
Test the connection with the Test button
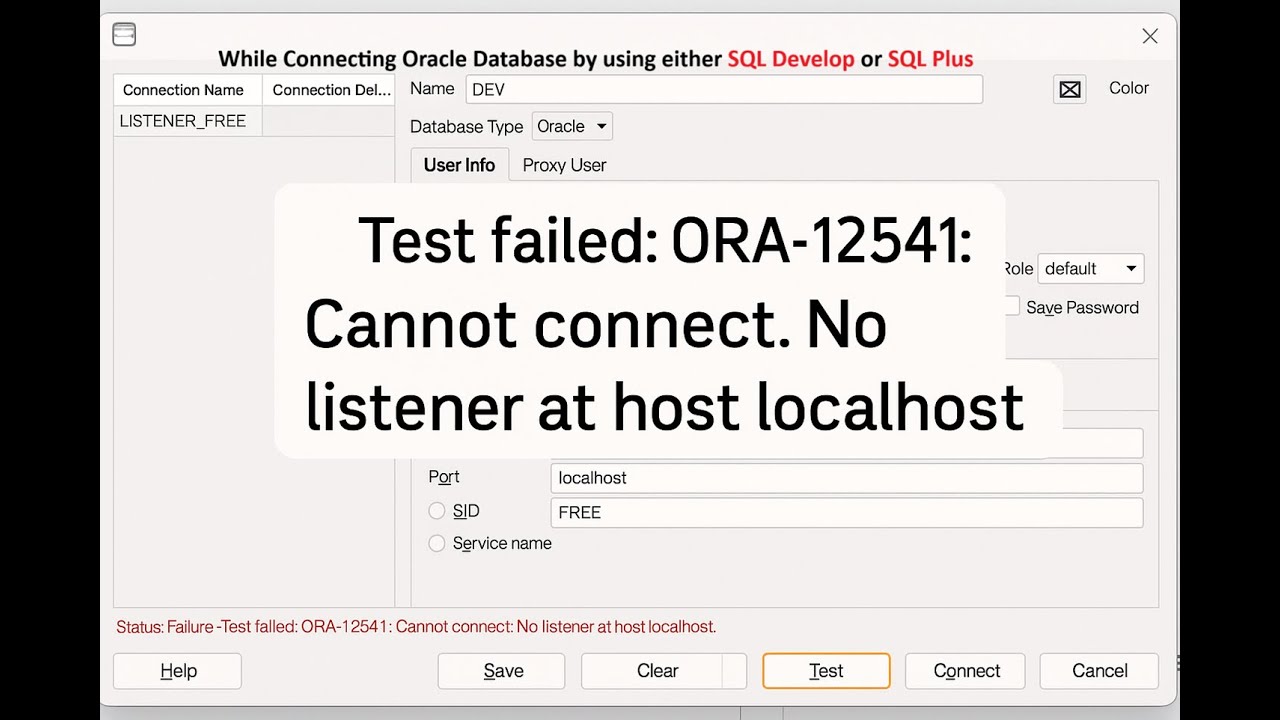click(826, 671)
